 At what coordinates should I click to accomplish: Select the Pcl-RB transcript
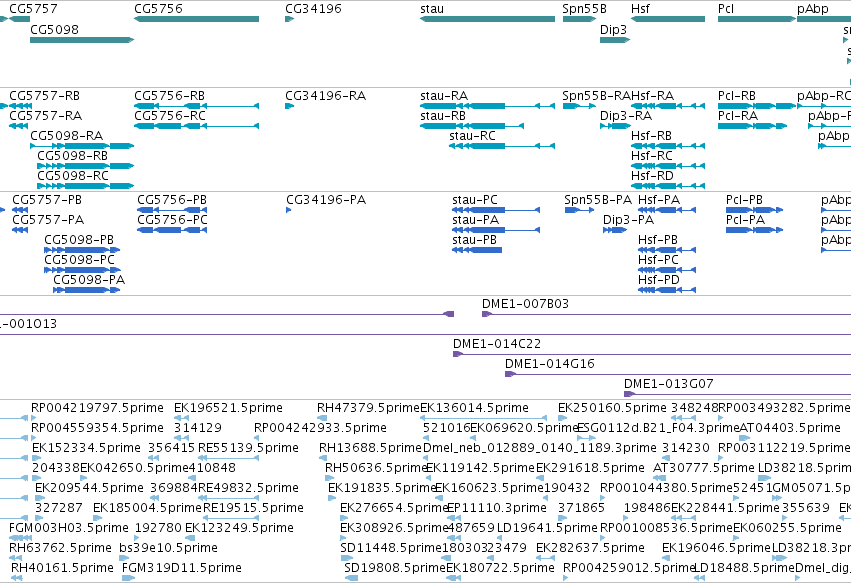pyautogui.click(x=757, y=106)
